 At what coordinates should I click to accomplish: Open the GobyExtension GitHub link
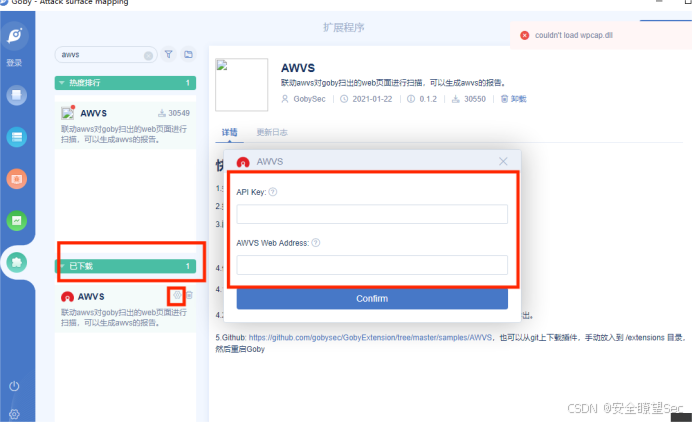click(370, 337)
